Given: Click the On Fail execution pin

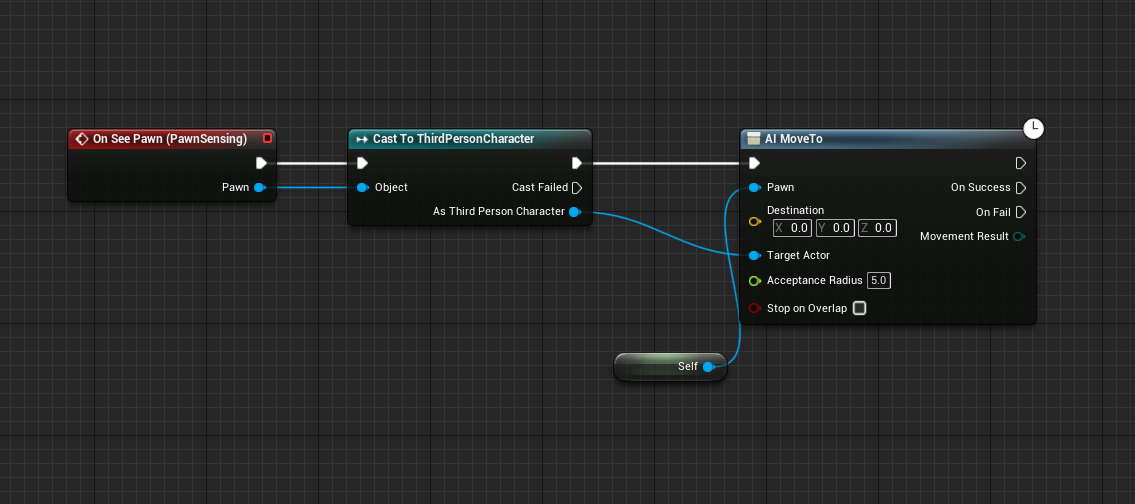Looking at the screenshot, I should pyautogui.click(x=1021, y=212).
